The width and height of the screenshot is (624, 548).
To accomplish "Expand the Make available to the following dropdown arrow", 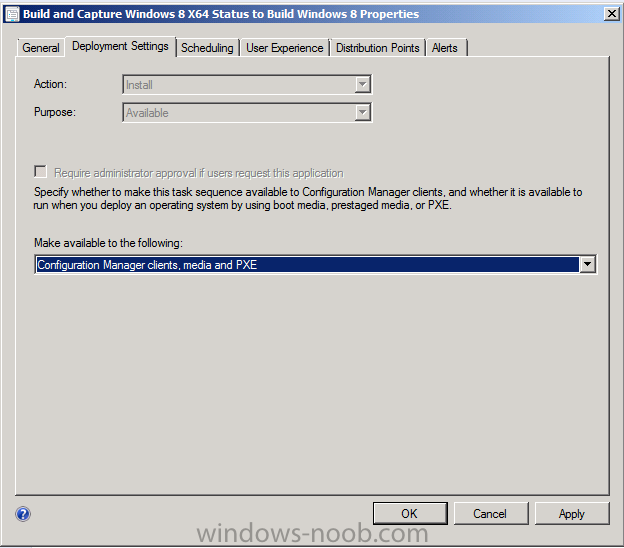I will point(588,265).
